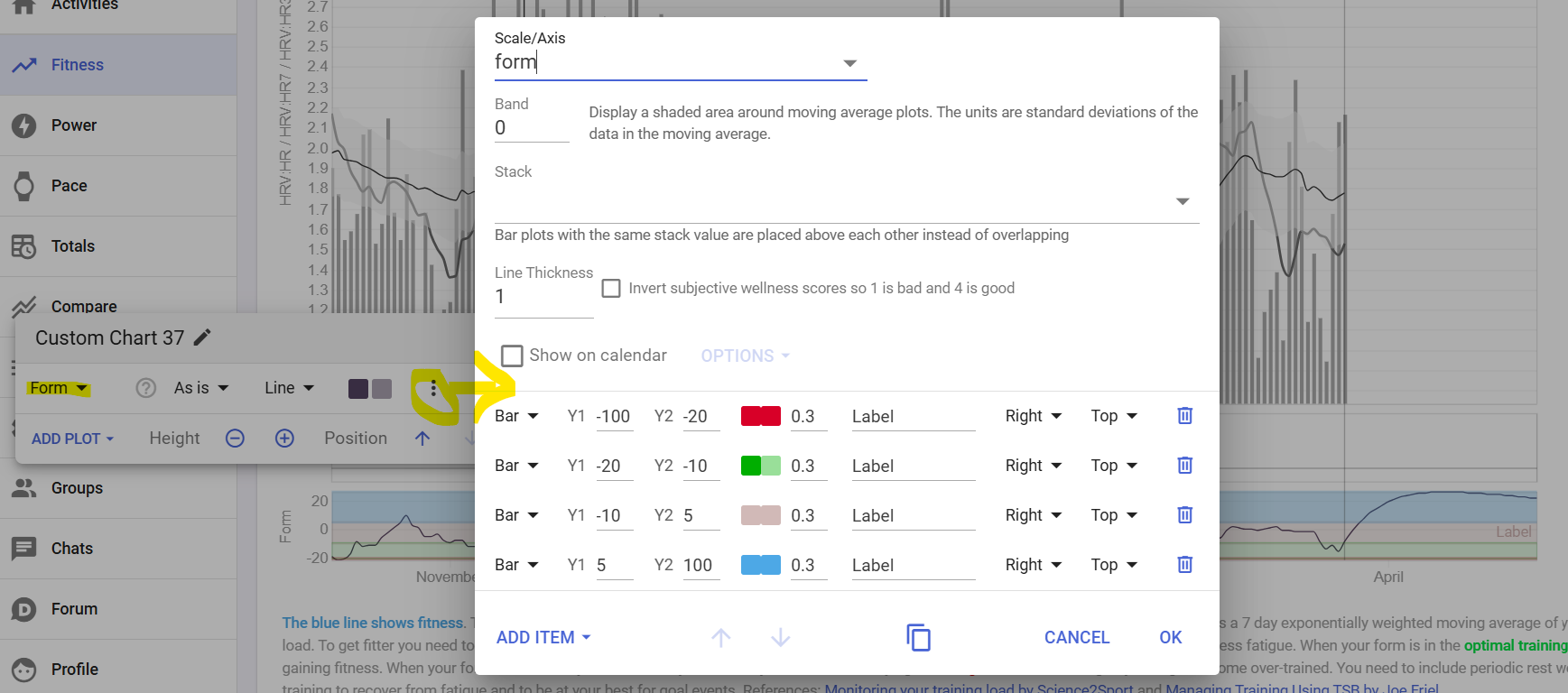Increase chart height with plus icon

point(284,439)
